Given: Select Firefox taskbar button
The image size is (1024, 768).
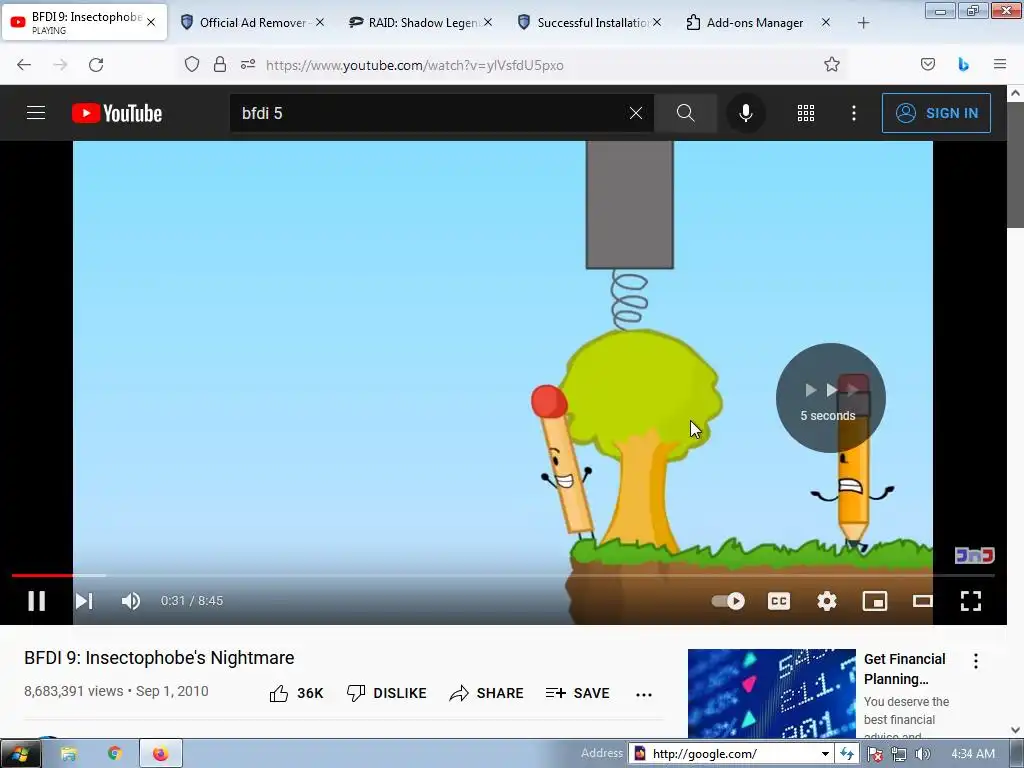Looking at the screenshot, I should [x=161, y=754].
